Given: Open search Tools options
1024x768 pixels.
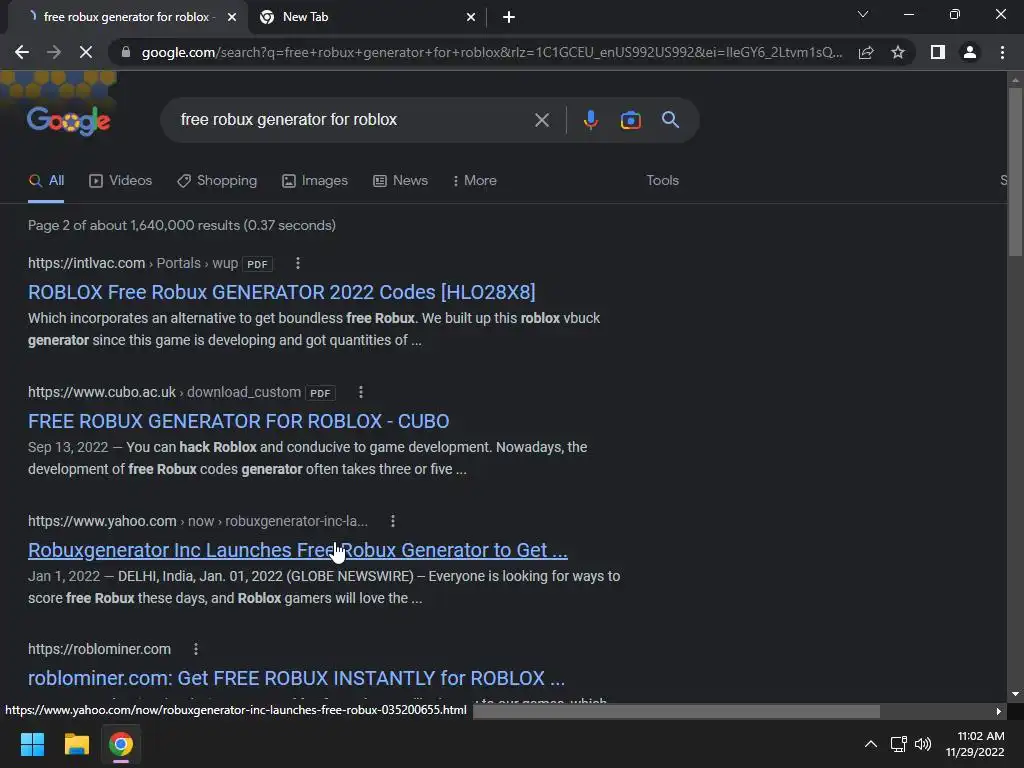Looking at the screenshot, I should (662, 181).
